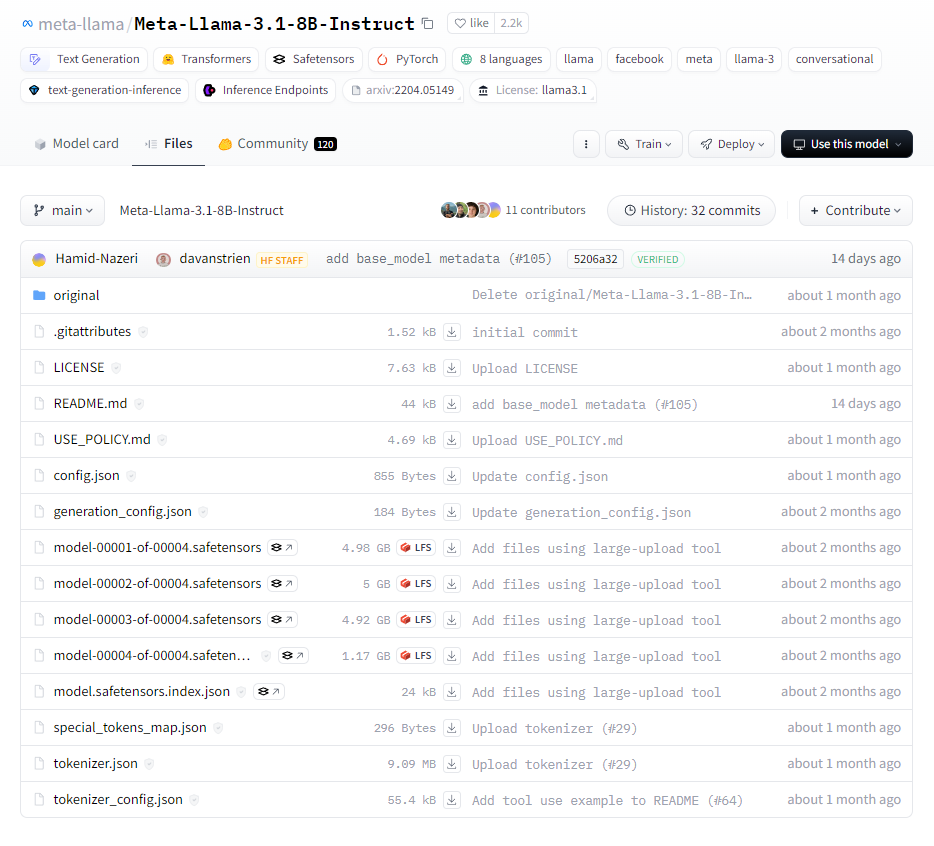Switch to the Model card tab

point(76,144)
